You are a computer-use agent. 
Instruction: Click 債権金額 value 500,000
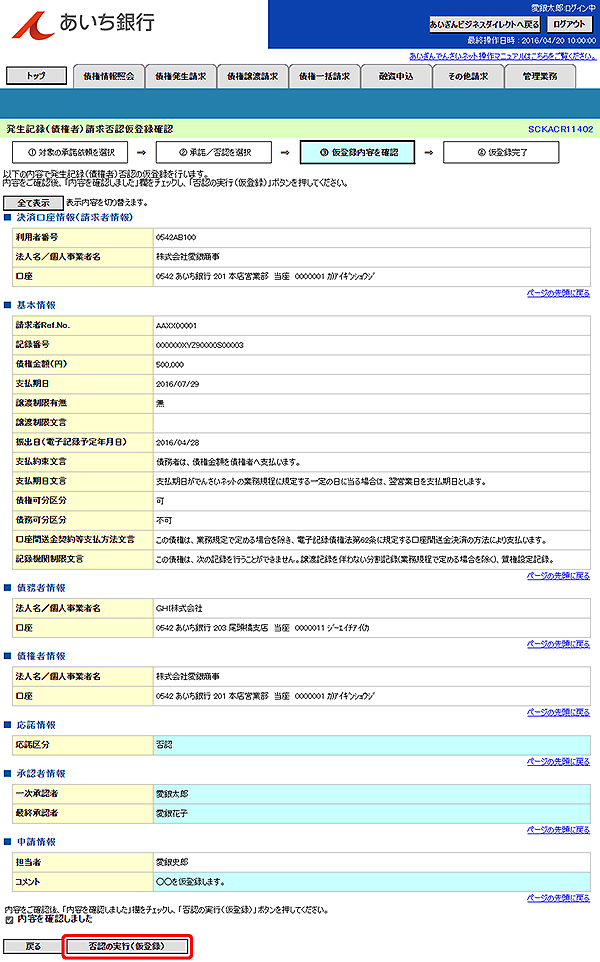click(170, 365)
